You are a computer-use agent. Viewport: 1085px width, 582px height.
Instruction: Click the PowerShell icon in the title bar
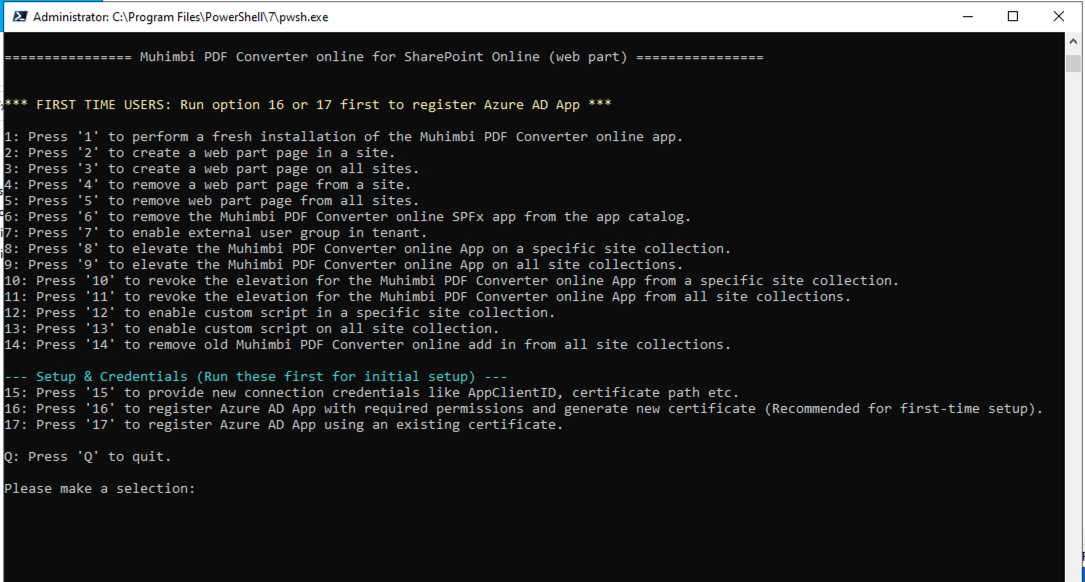coord(18,17)
